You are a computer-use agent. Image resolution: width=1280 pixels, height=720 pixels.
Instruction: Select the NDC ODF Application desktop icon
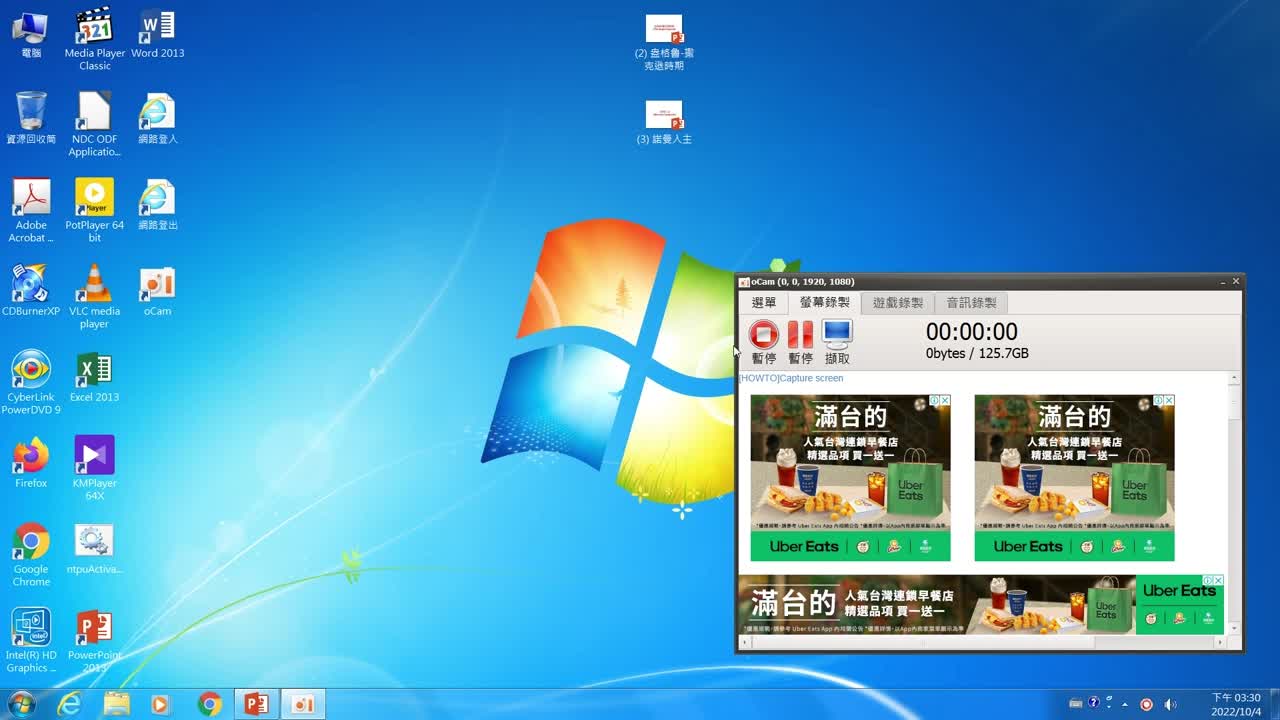(95, 125)
